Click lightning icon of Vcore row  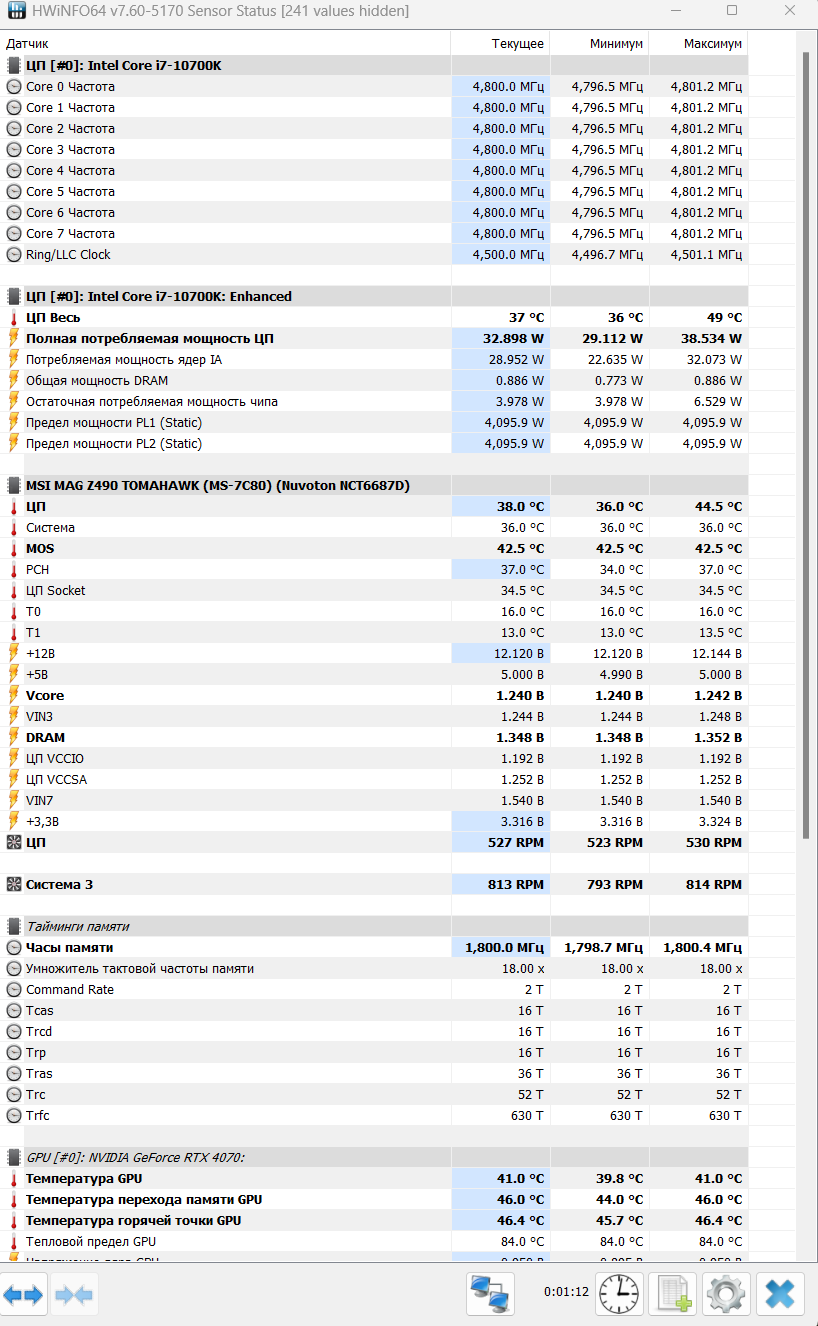point(14,695)
